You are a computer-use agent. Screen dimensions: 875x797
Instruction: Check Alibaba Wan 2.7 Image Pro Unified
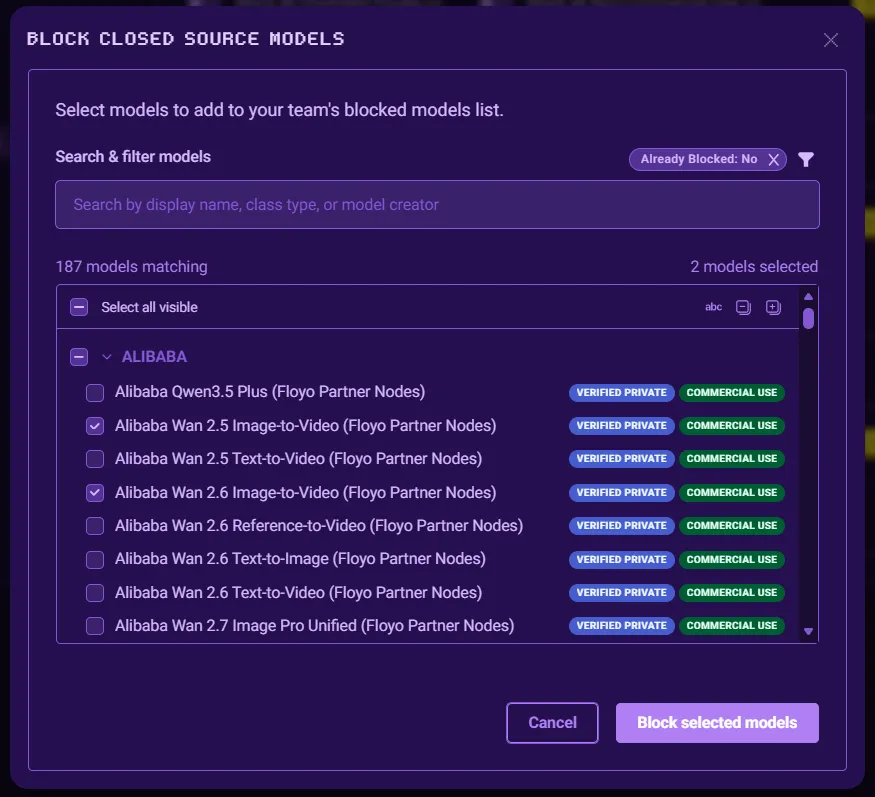95,626
